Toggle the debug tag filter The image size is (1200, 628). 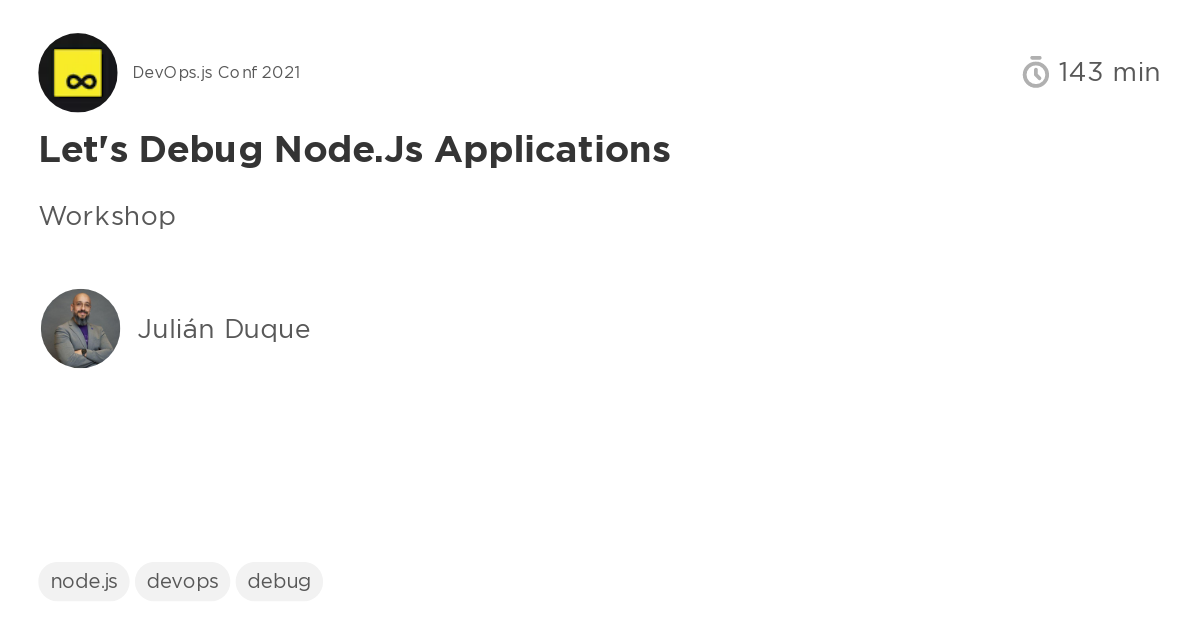(x=279, y=581)
